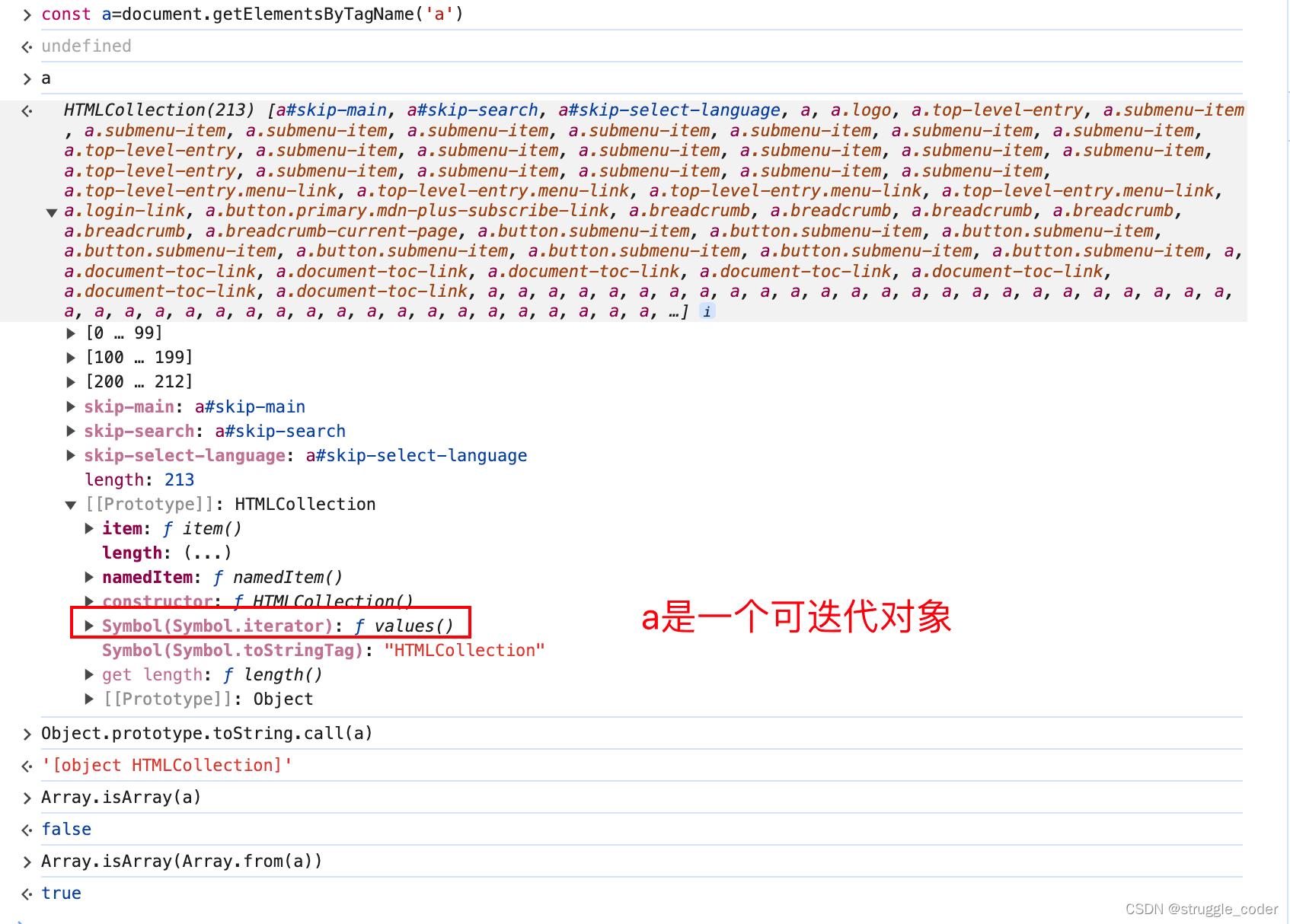Viewport: 1290px width, 924px height.
Task: Click the blue i info icon after the array preview
Action: (707, 311)
